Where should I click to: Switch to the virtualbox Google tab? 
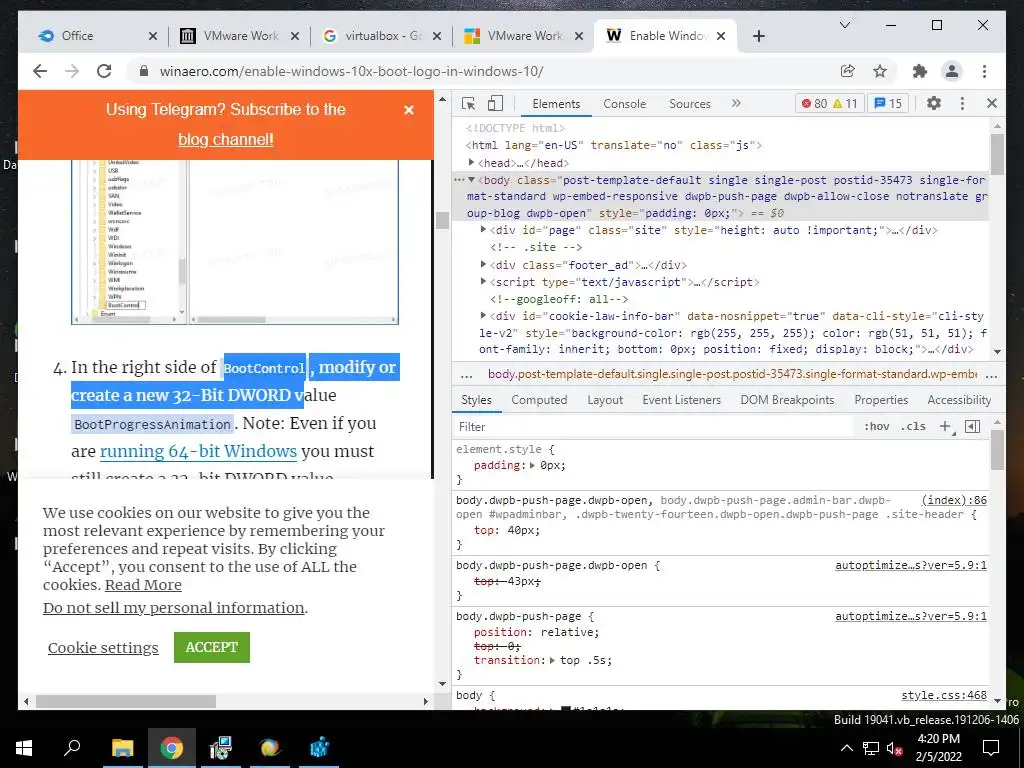(382, 36)
